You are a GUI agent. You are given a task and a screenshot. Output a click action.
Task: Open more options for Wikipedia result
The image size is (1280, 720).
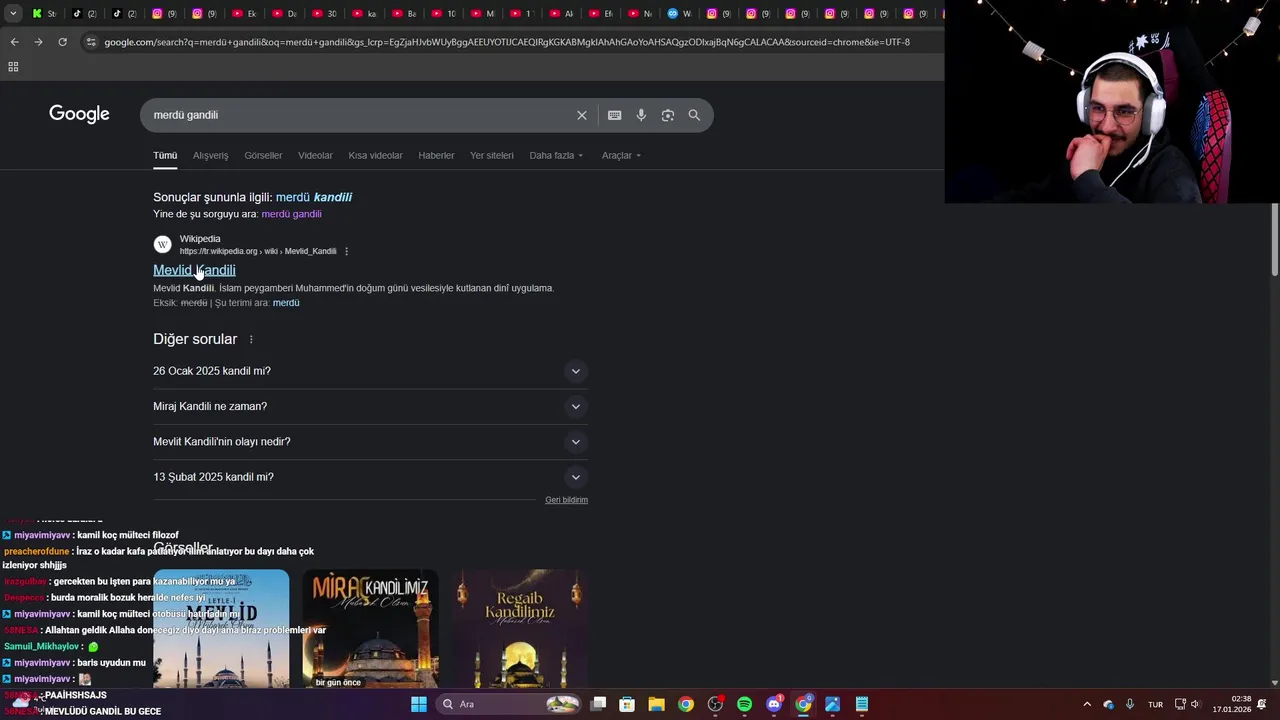pos(347,251)
